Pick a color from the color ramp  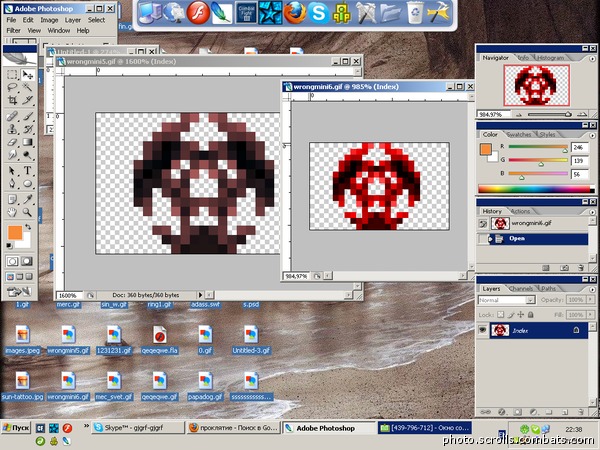click(x=536, y=189)
